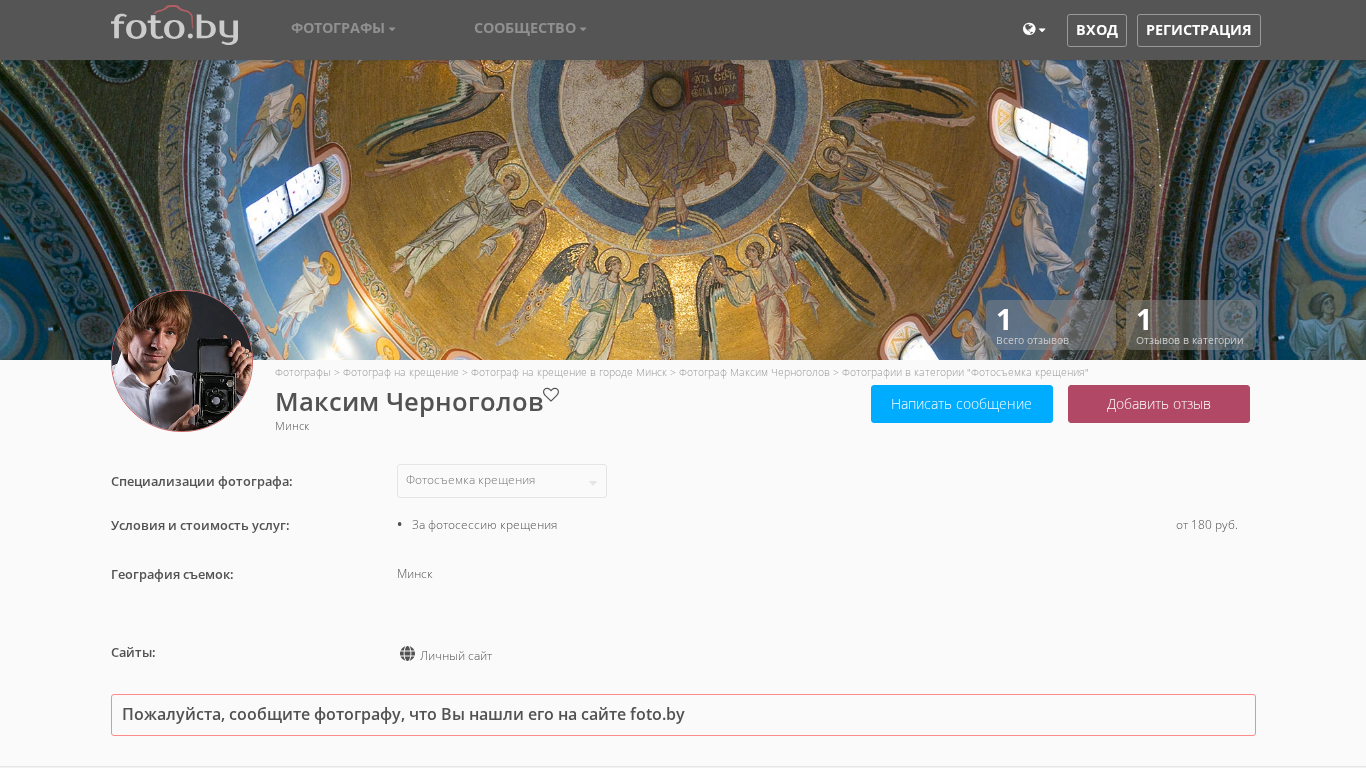Screen dimensions: 1366x768
Task: Go to the Фотографы breadcrumb
Action: click(x=303, y=372)
